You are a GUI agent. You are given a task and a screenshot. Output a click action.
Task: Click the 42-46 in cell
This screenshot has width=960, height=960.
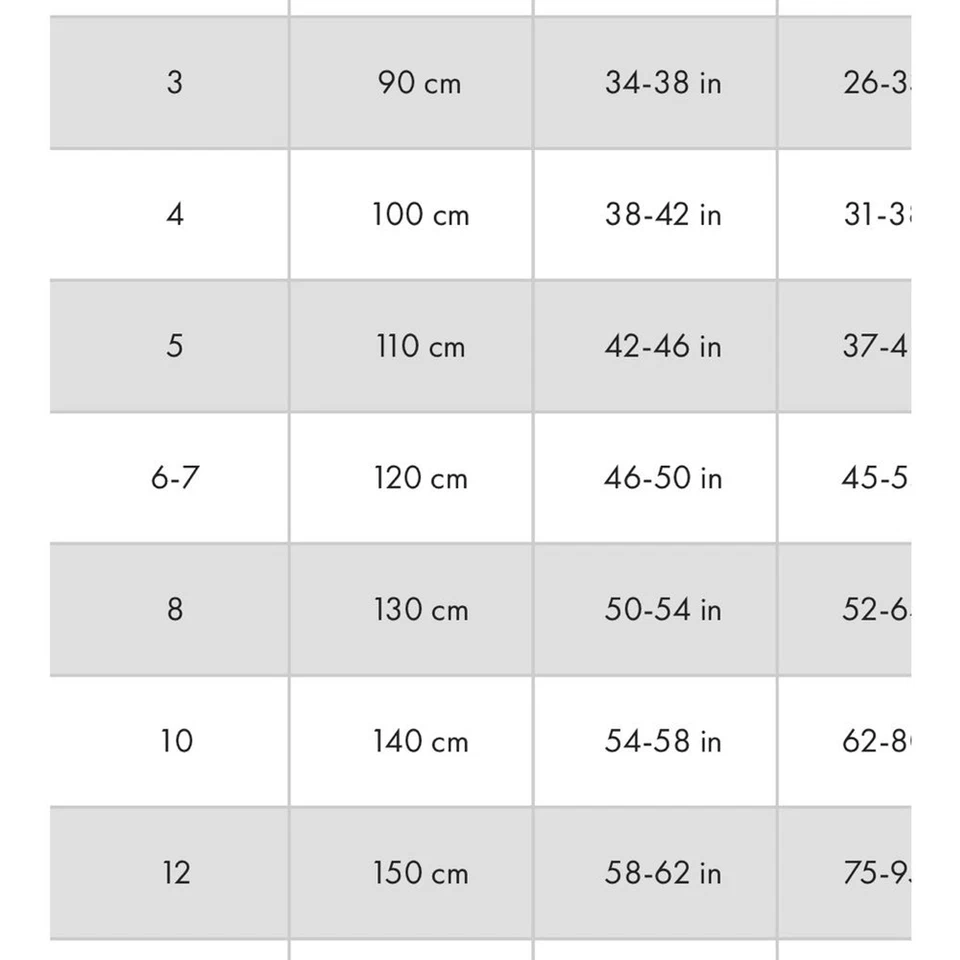click(x=662, y=346)
